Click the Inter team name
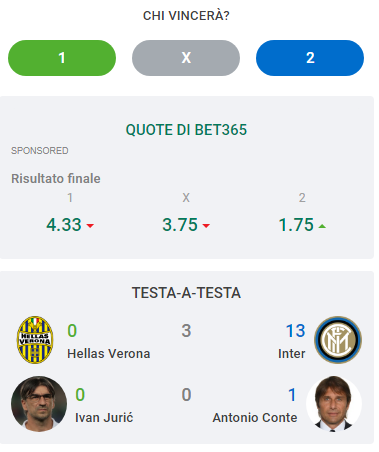 pos(292,354)
